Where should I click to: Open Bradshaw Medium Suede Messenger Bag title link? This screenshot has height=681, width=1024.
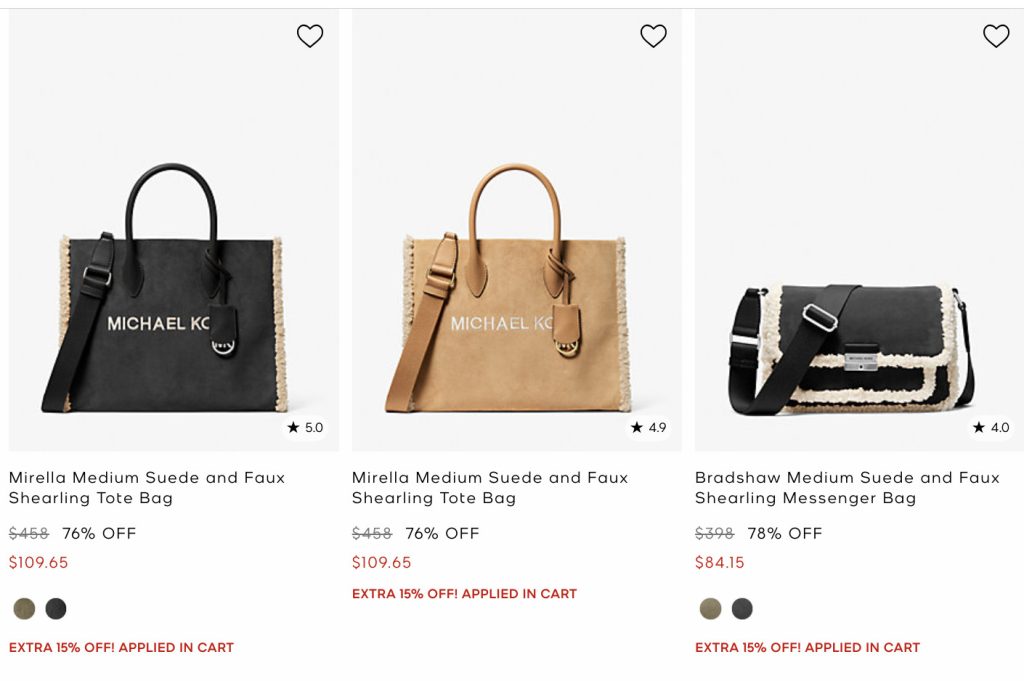(847, 488)
